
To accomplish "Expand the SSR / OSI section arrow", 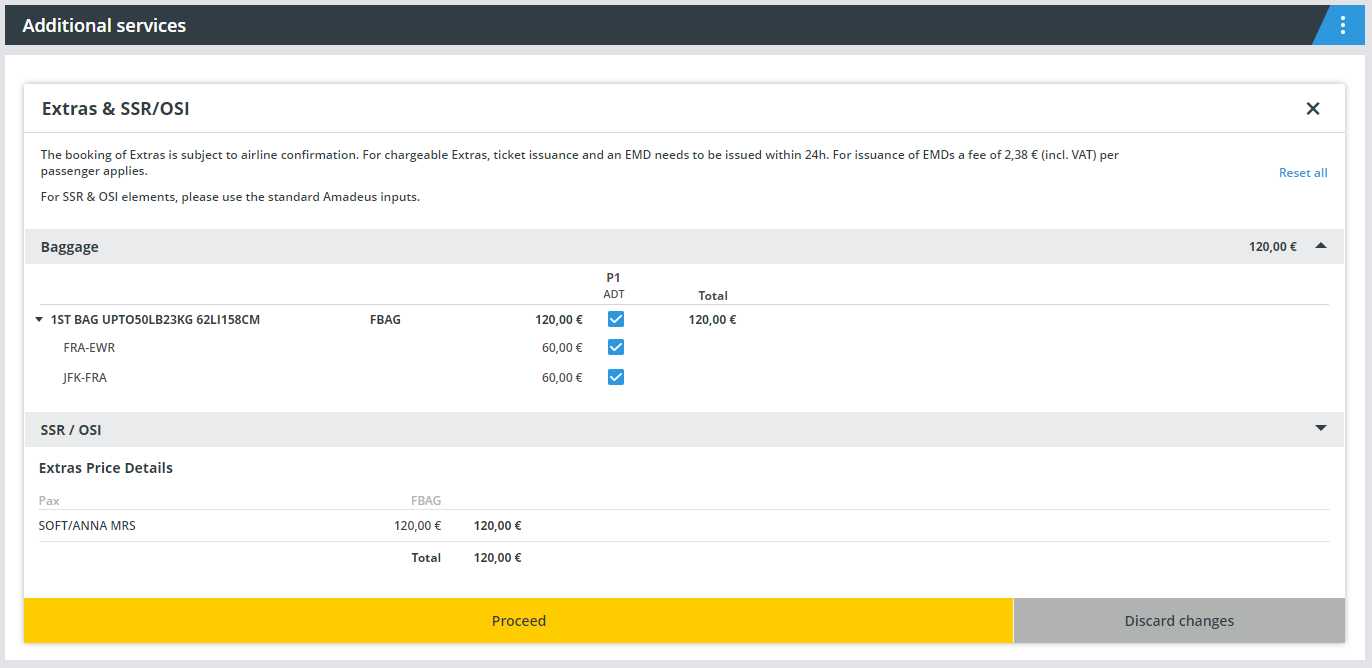I will 1320,429.
